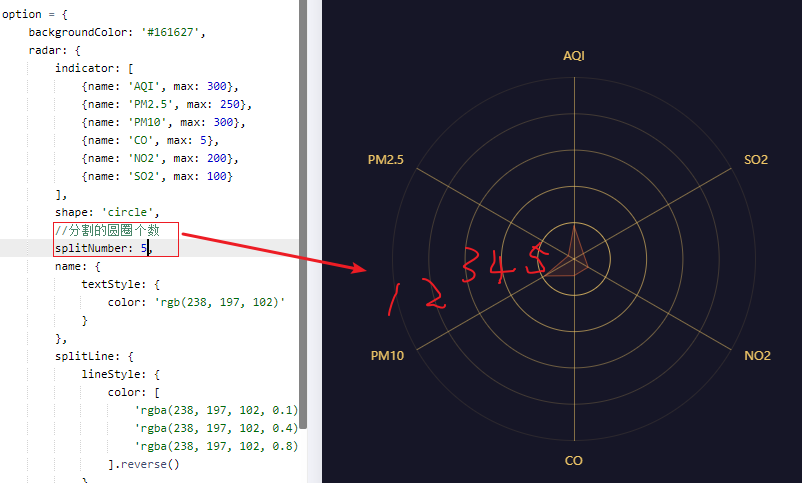
Task: Click the NO2 radar axis label
Action: [757, 356]
